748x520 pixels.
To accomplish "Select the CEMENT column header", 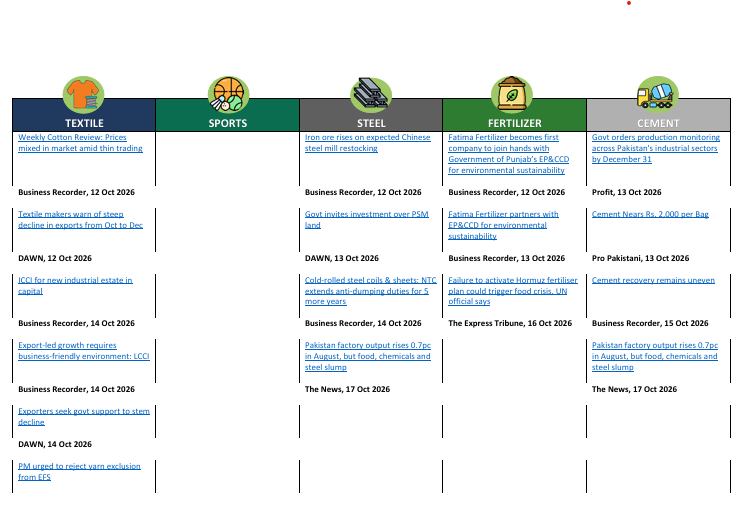I will click(658, 115).
